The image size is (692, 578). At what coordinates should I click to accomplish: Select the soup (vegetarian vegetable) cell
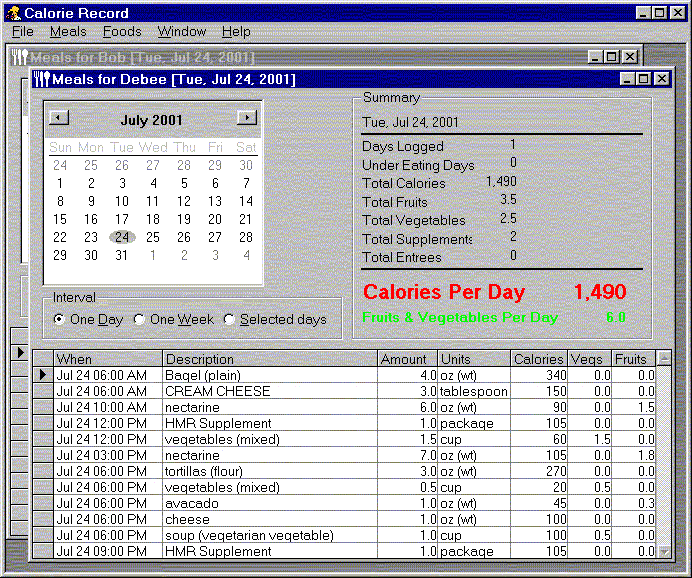pos(270,535)
